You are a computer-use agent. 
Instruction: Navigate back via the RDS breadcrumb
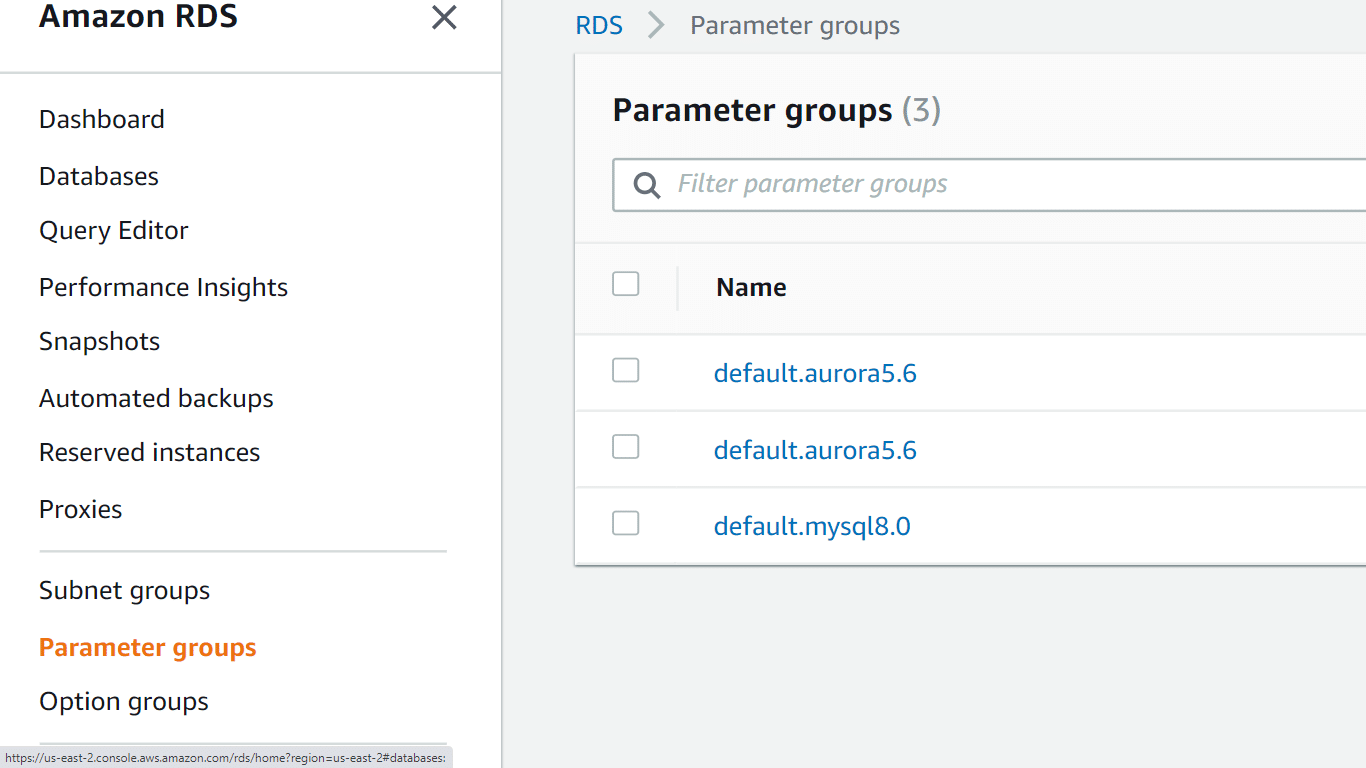(x=599, y=25)
